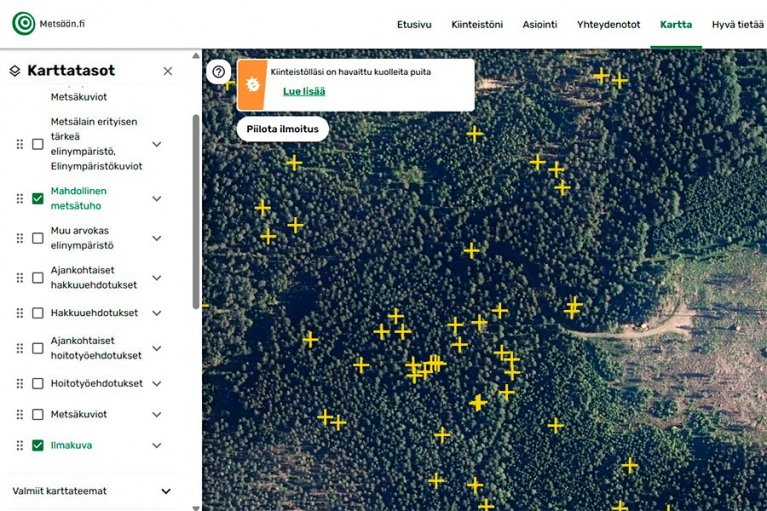Click the Lue lisää link

pos(304,91)
